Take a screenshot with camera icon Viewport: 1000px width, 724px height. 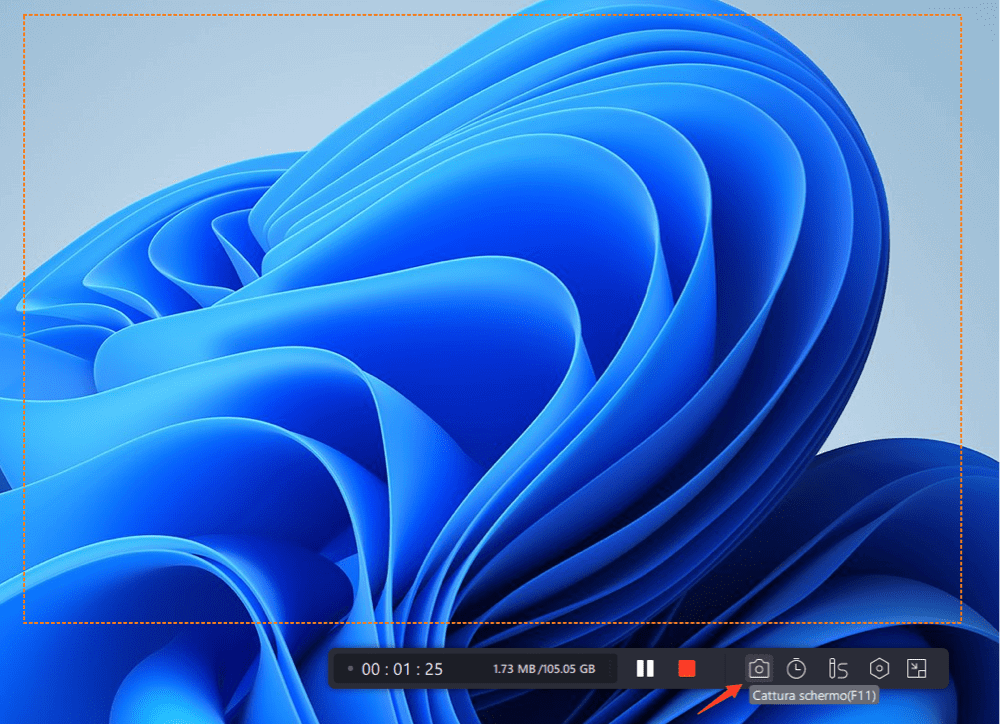758,669
